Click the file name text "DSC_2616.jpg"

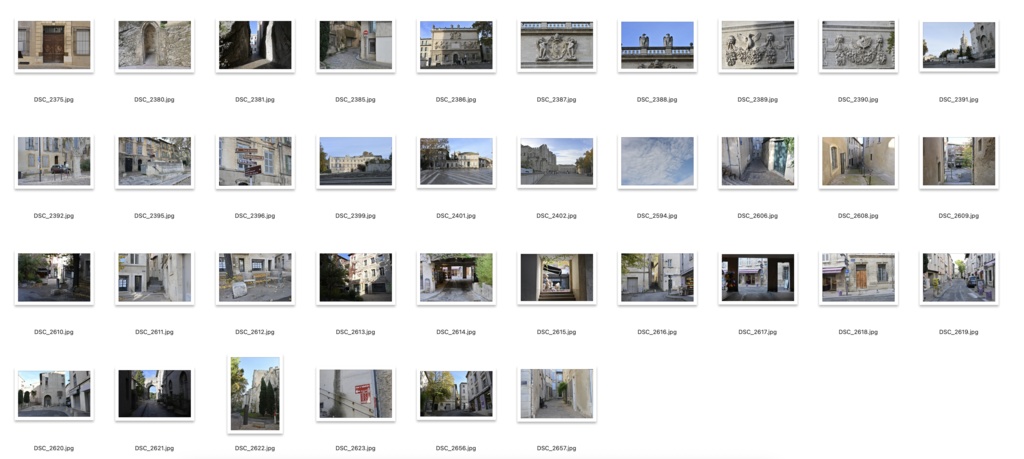658,332
